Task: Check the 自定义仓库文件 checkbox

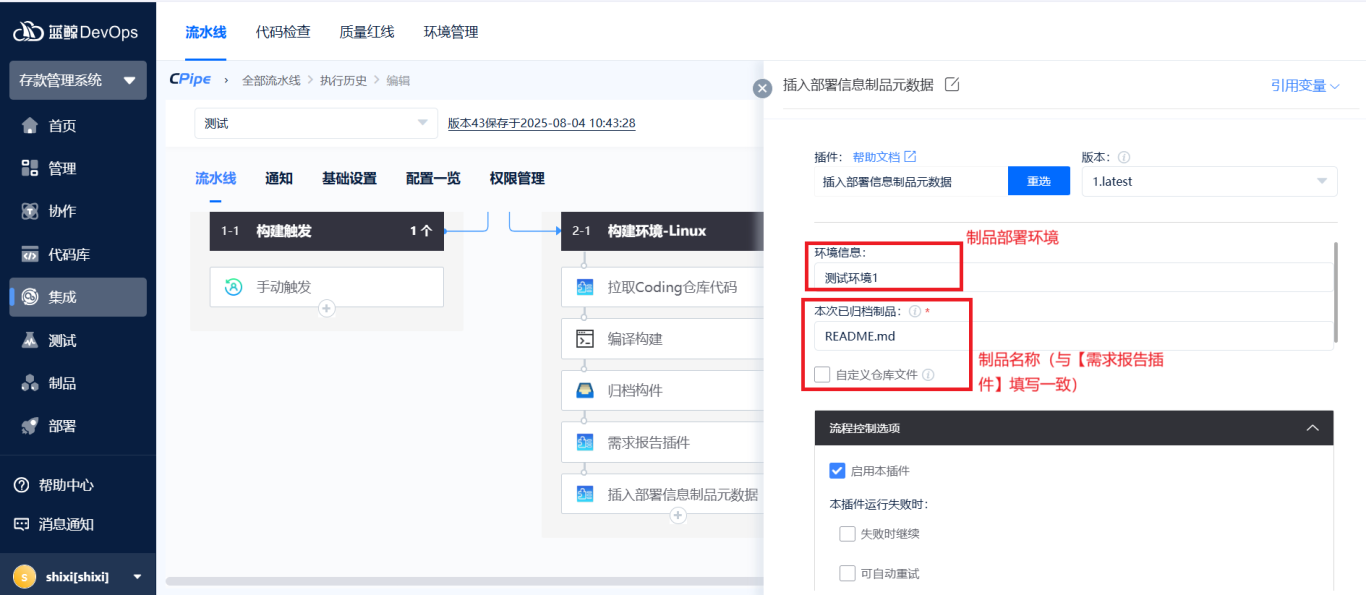Action: point(822,374)
